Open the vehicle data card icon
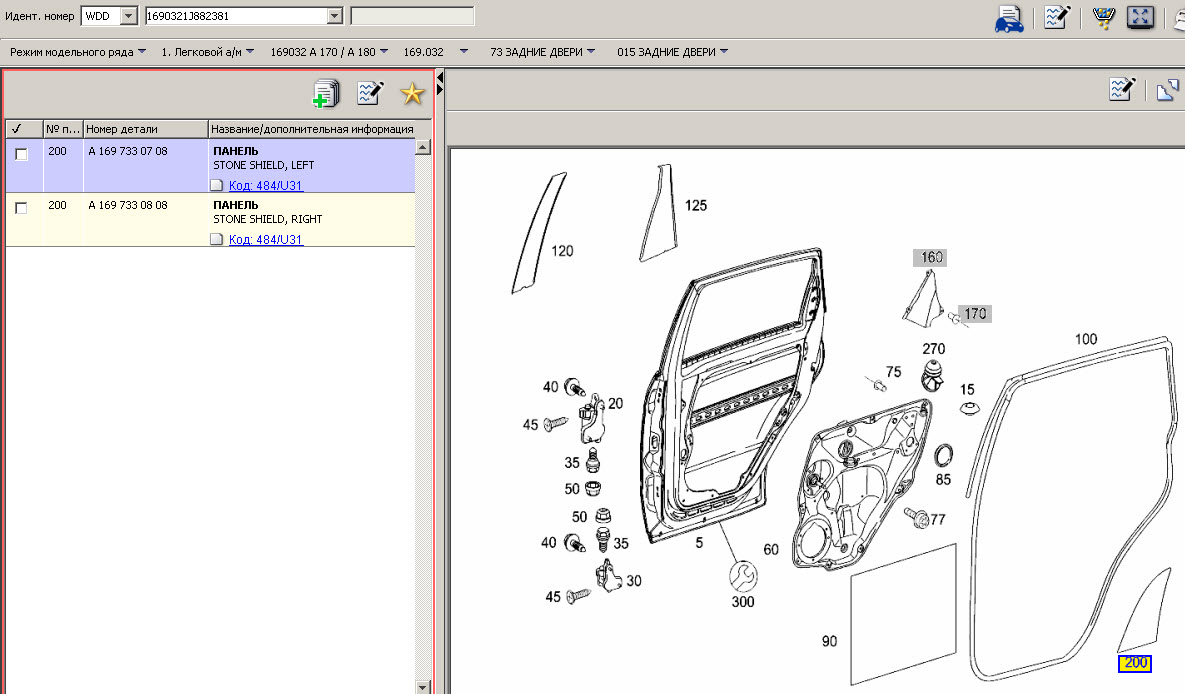Viewport: 1185px width, 694px height. coord(1009,18)
